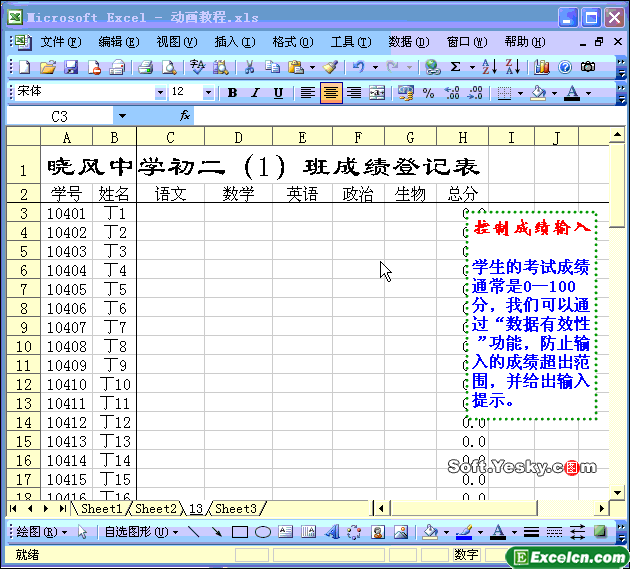Decrease decimal places
This screenshot has height=569, width=630.
475,93
